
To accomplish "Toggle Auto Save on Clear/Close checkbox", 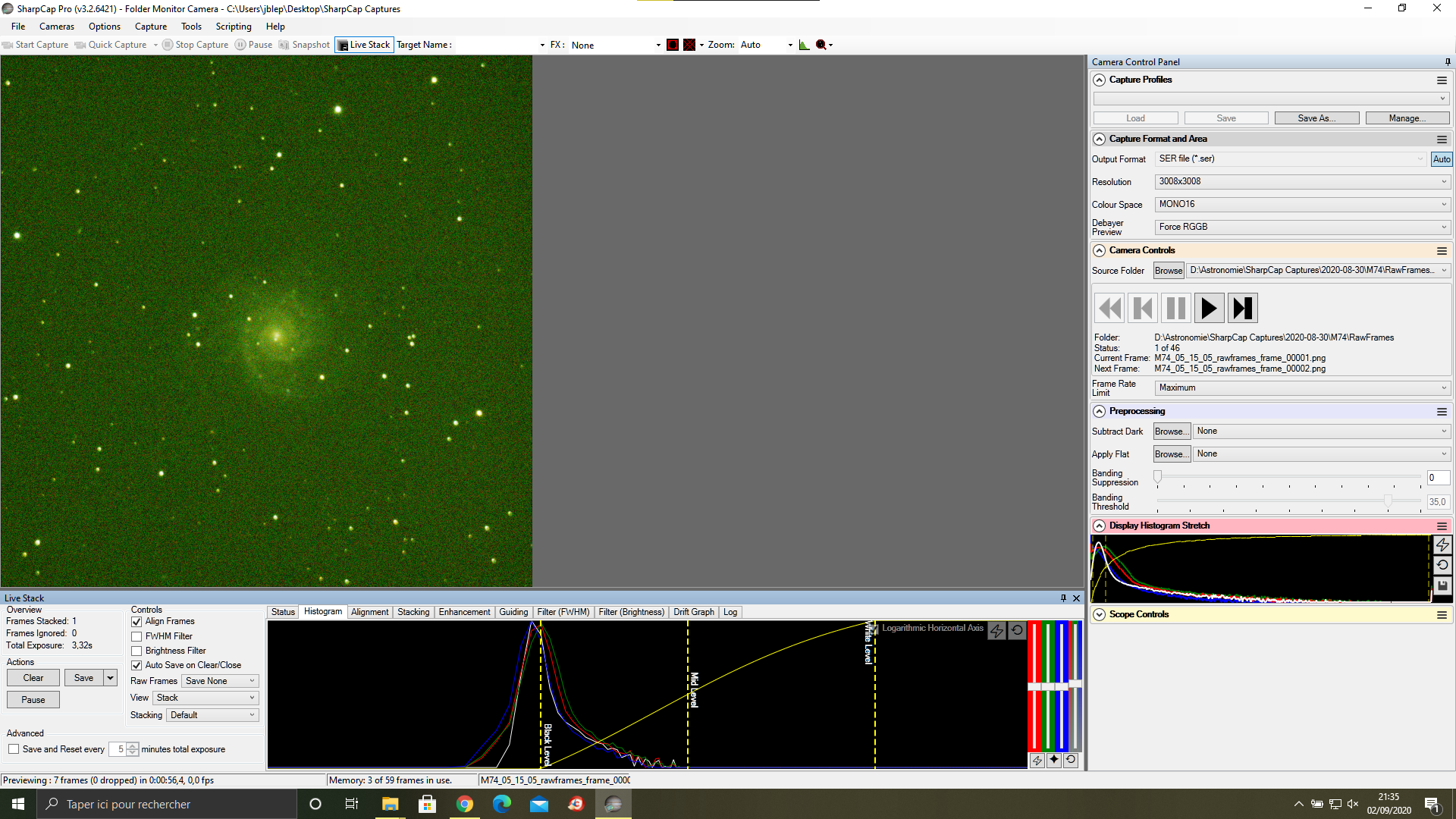I will coord(136,666).
